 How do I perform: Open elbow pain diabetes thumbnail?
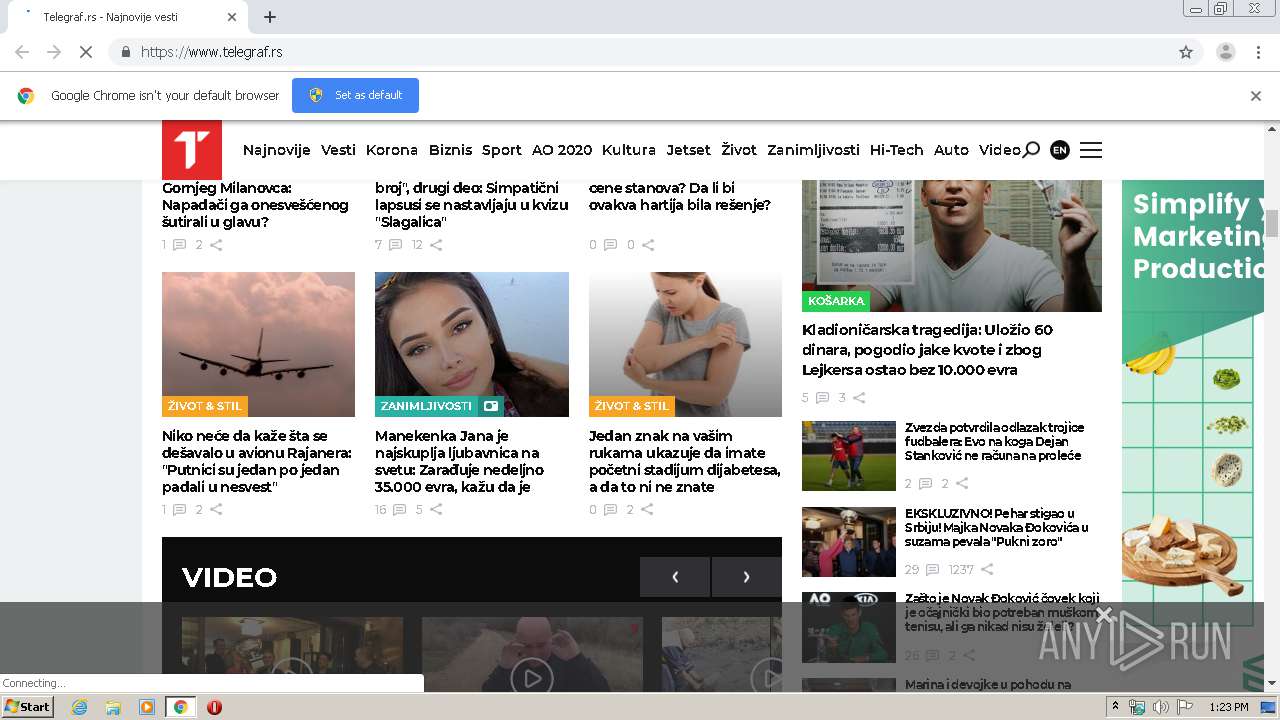(685, 344)
